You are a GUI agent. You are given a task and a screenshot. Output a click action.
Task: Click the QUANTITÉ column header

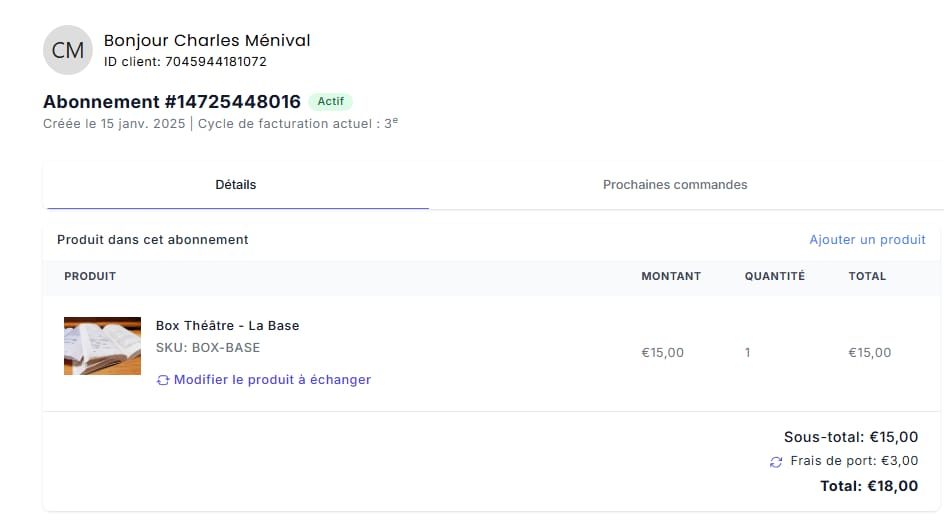[775, 276]
